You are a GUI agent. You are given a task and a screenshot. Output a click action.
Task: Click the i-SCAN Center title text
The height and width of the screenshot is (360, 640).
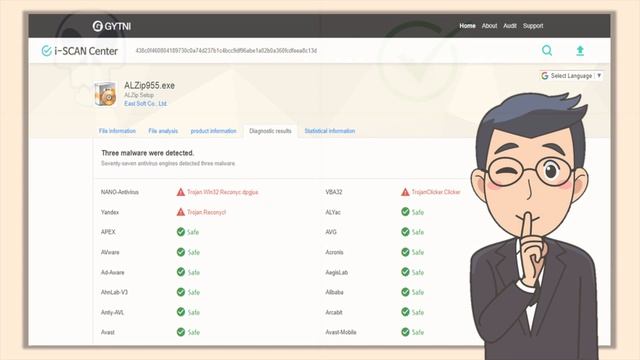pos(86,51)
